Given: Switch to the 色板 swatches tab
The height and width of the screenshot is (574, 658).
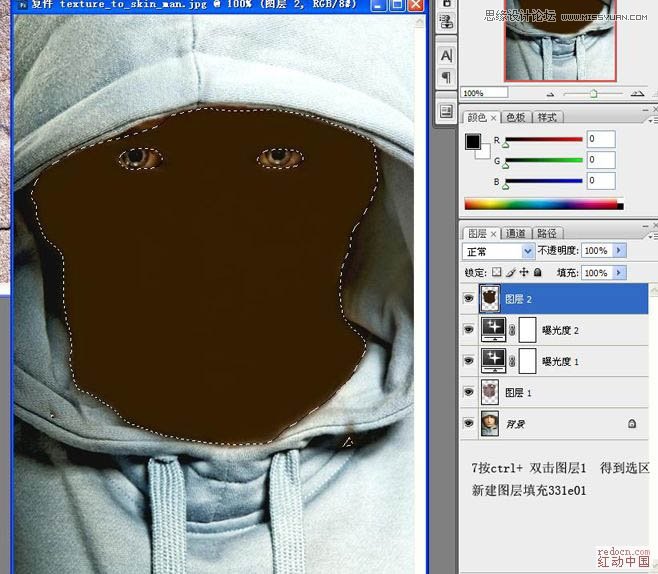Looking at the screenshot, I should [x=516, y=117].
